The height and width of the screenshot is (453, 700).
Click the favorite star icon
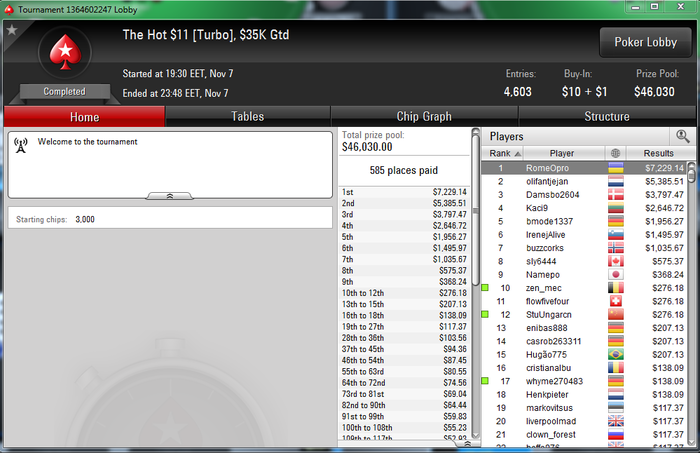click(x=12, y=30)
